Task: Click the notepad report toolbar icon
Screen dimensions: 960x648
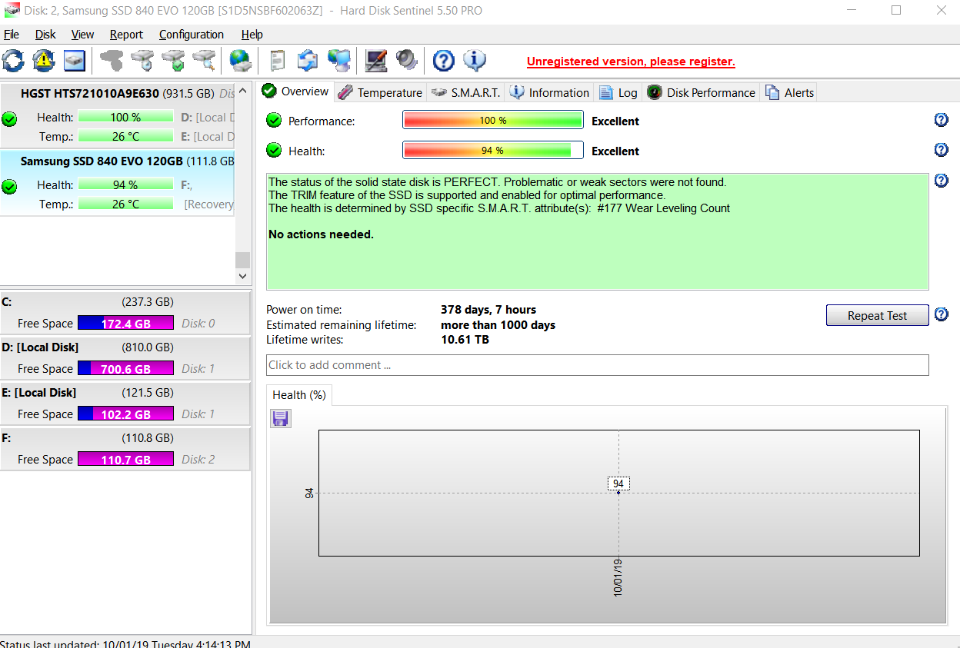Action: pos(277,61)
